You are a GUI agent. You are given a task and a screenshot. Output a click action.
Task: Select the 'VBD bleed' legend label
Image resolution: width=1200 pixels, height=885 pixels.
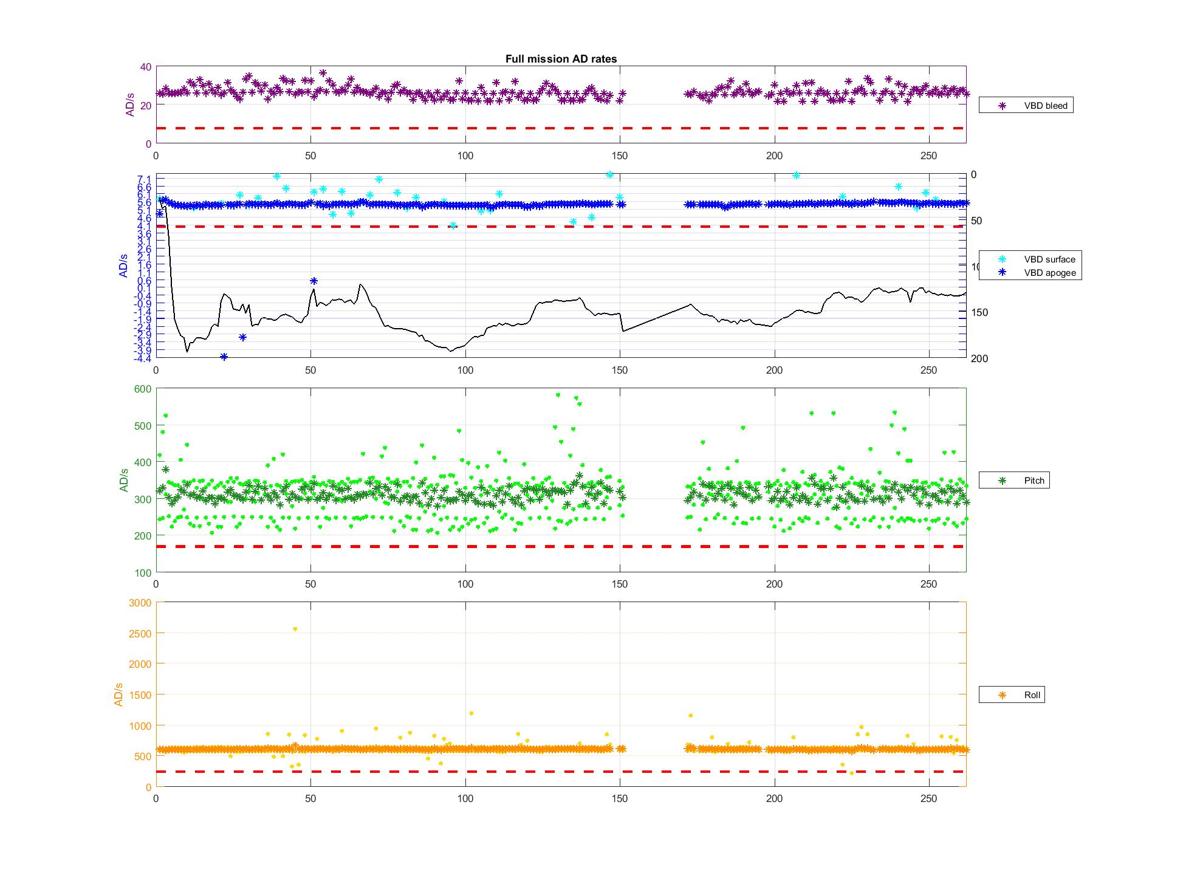pos(1046,105)
